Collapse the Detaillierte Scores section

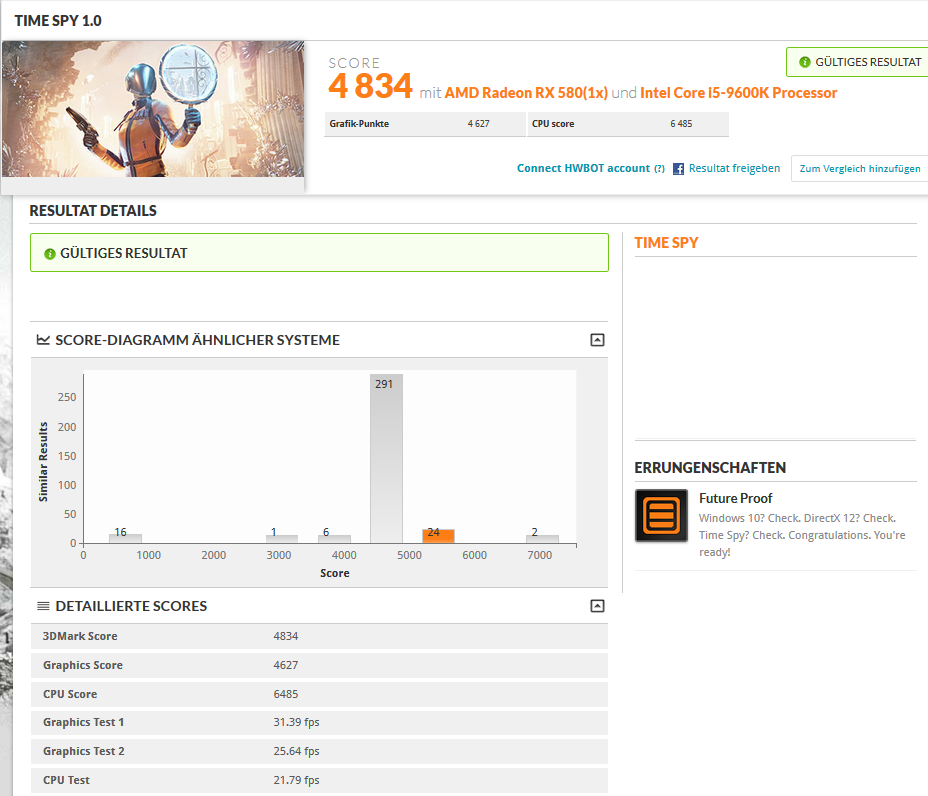(x=597, y=605)
